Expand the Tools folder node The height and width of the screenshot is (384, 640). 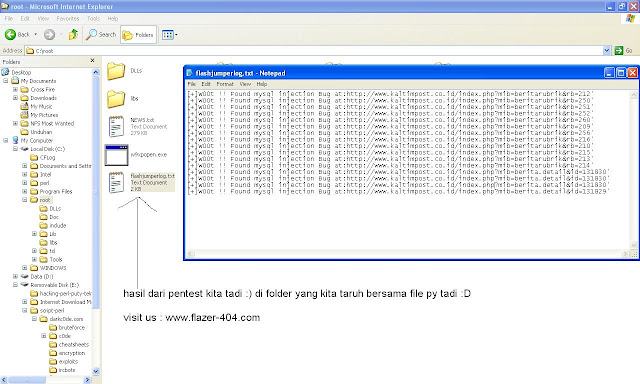[x=35, y=260]
